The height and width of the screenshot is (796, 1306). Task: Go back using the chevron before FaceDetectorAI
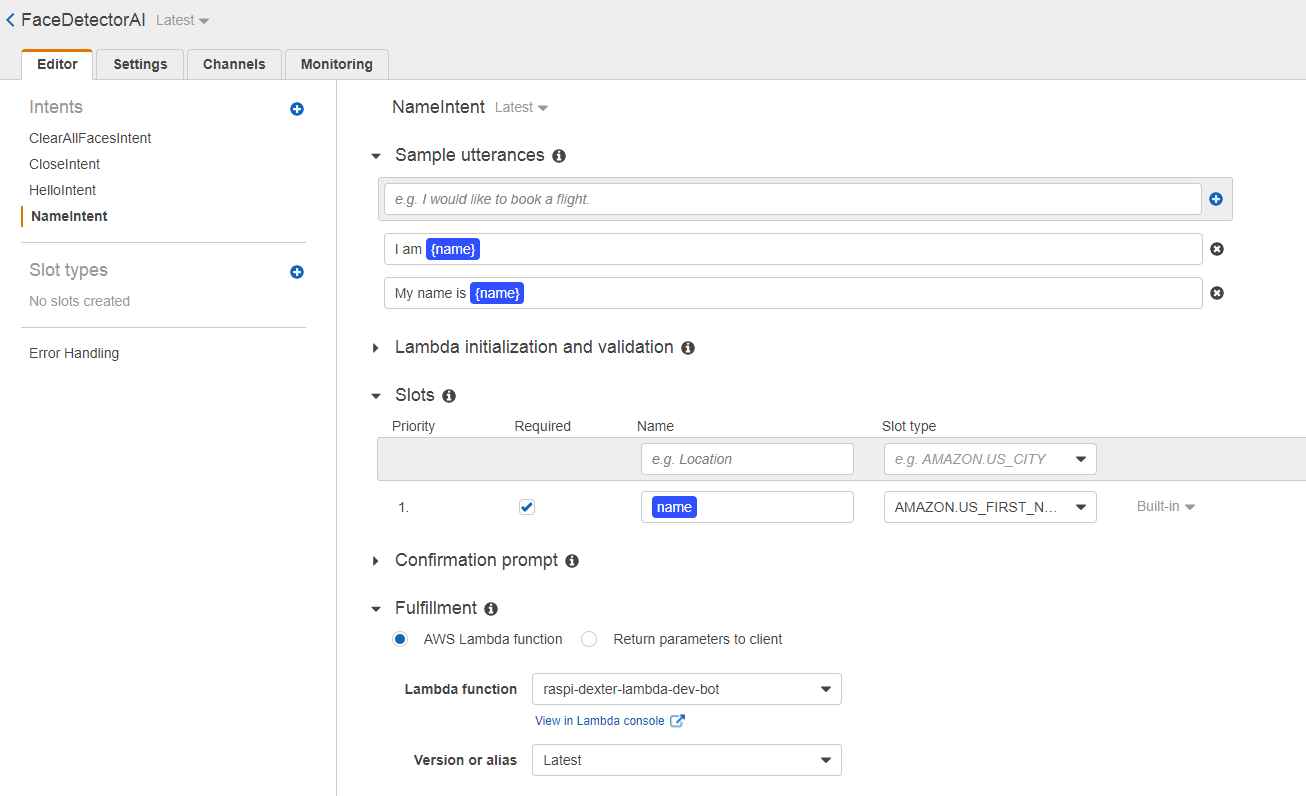(x=11, y=19)
